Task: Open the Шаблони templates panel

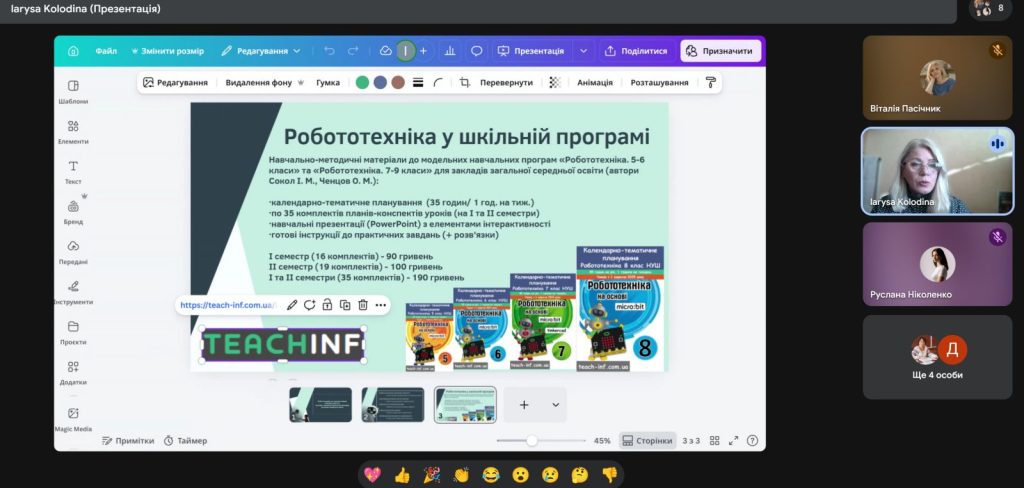Action: point(73,91)
